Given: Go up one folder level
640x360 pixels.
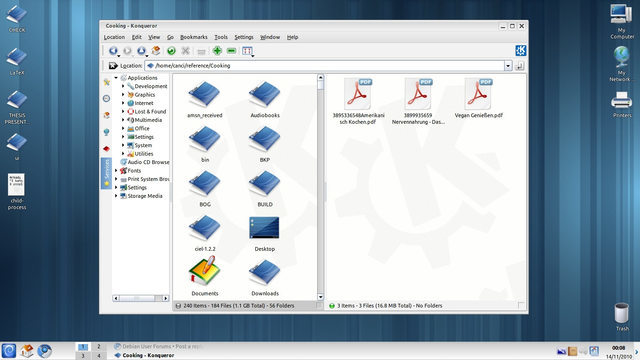Looking at the screenshot, I should click(141, 51).
